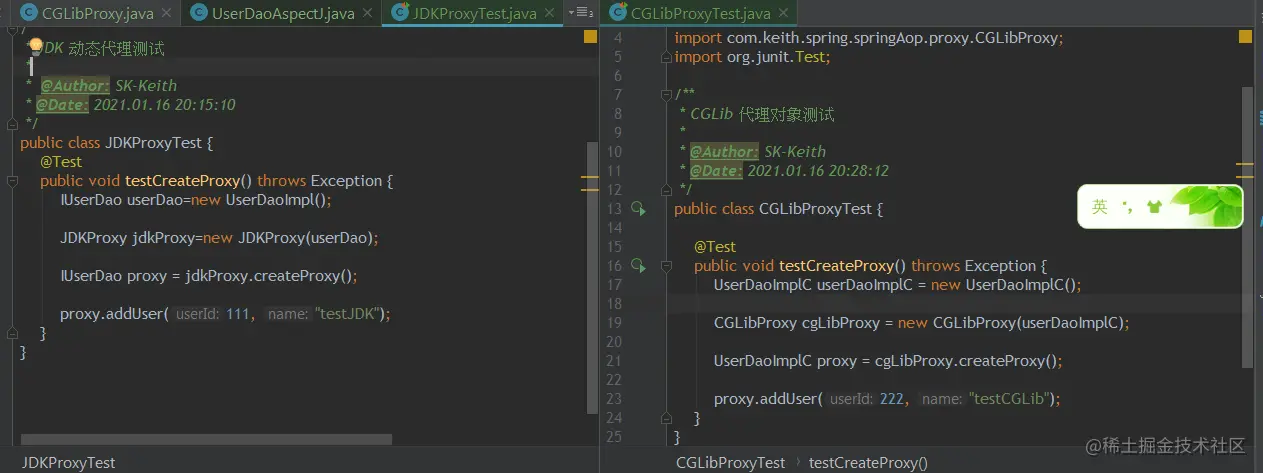
Task: Open the IME skin shirt icon
Action: coord(1155,207)
